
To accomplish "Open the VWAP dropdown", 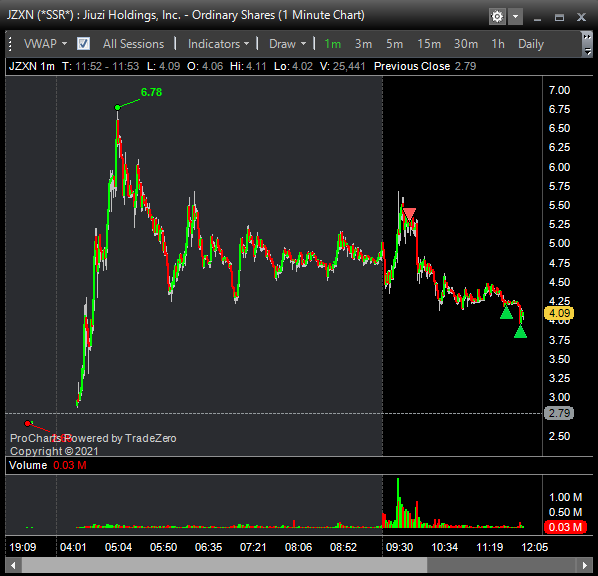I will pos(45,44).
